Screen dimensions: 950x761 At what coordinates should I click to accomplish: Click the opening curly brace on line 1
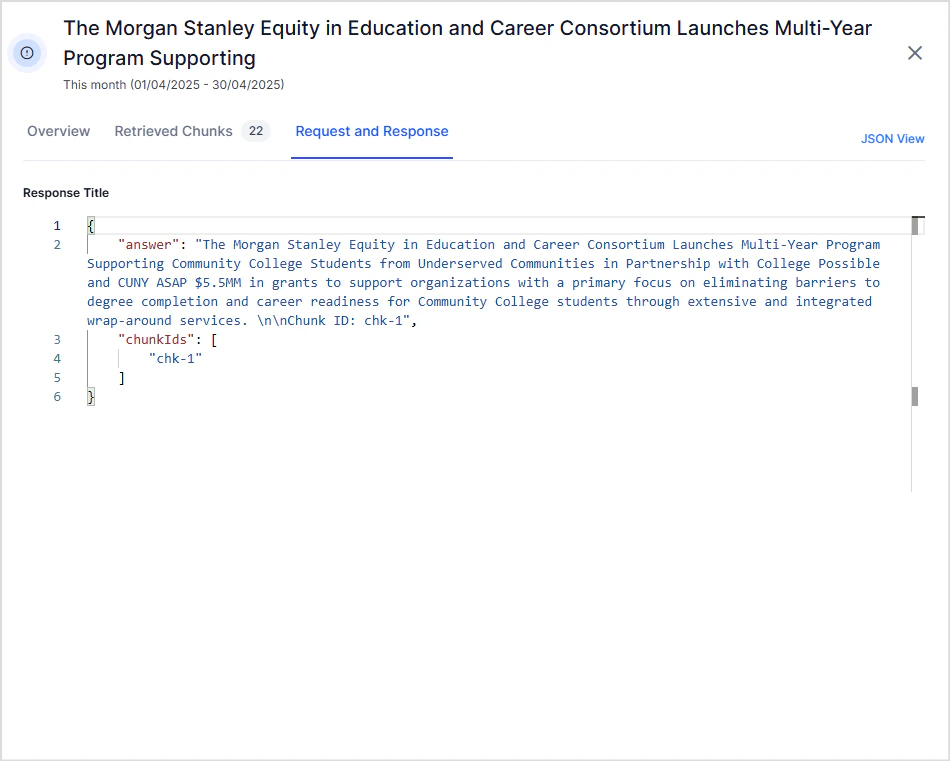[91, 226]
